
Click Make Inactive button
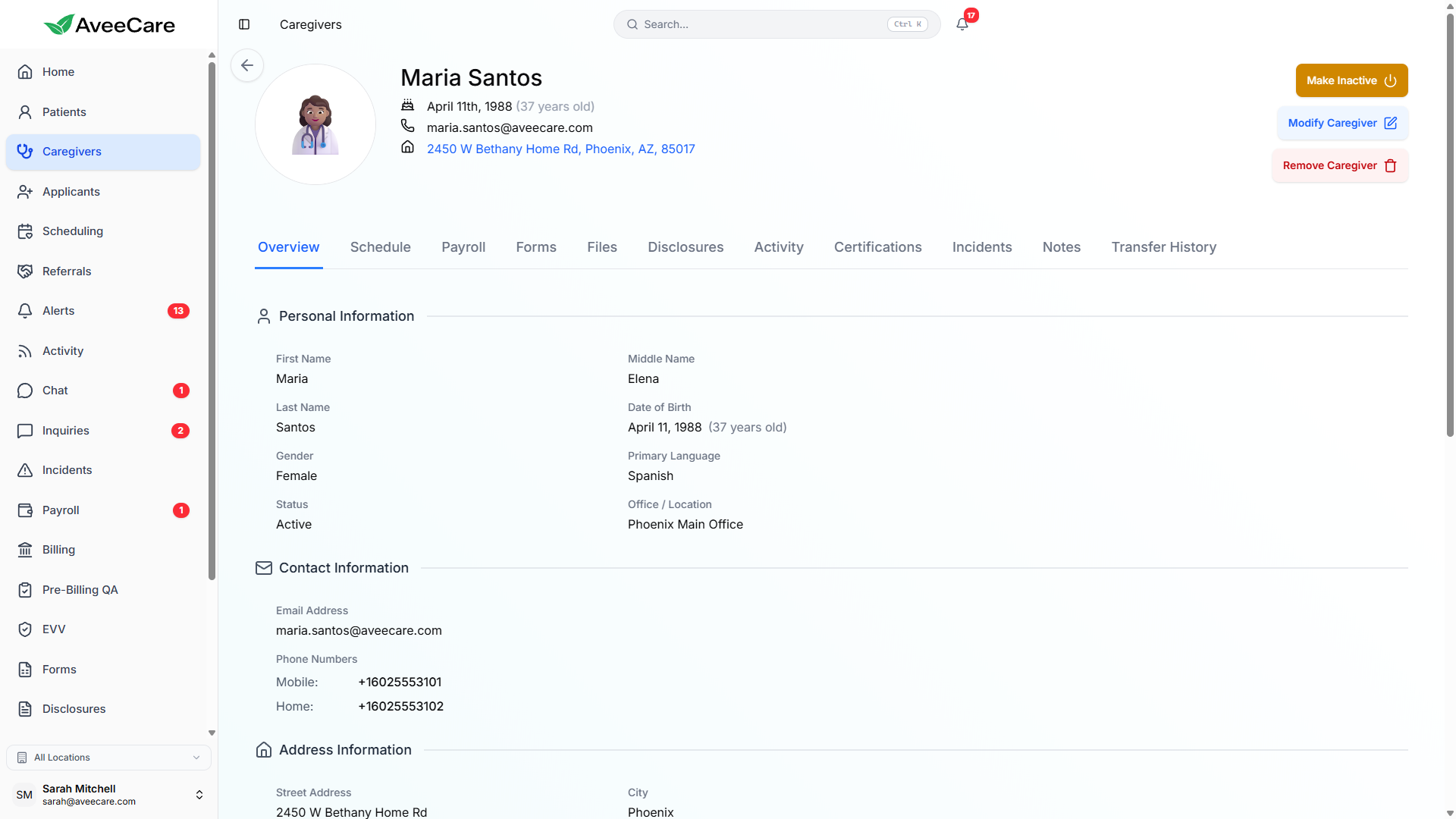coord(1351,80)
